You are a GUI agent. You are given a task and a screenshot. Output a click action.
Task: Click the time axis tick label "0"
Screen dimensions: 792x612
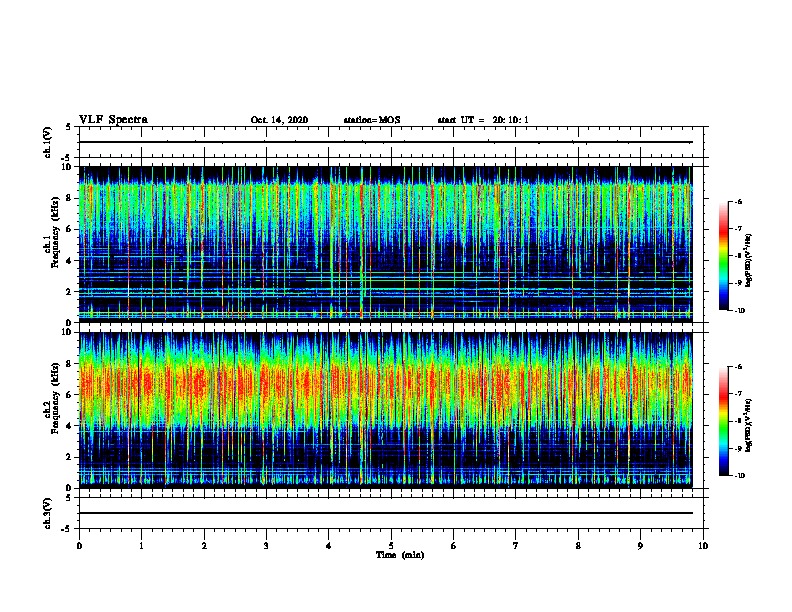click(79, 545)
